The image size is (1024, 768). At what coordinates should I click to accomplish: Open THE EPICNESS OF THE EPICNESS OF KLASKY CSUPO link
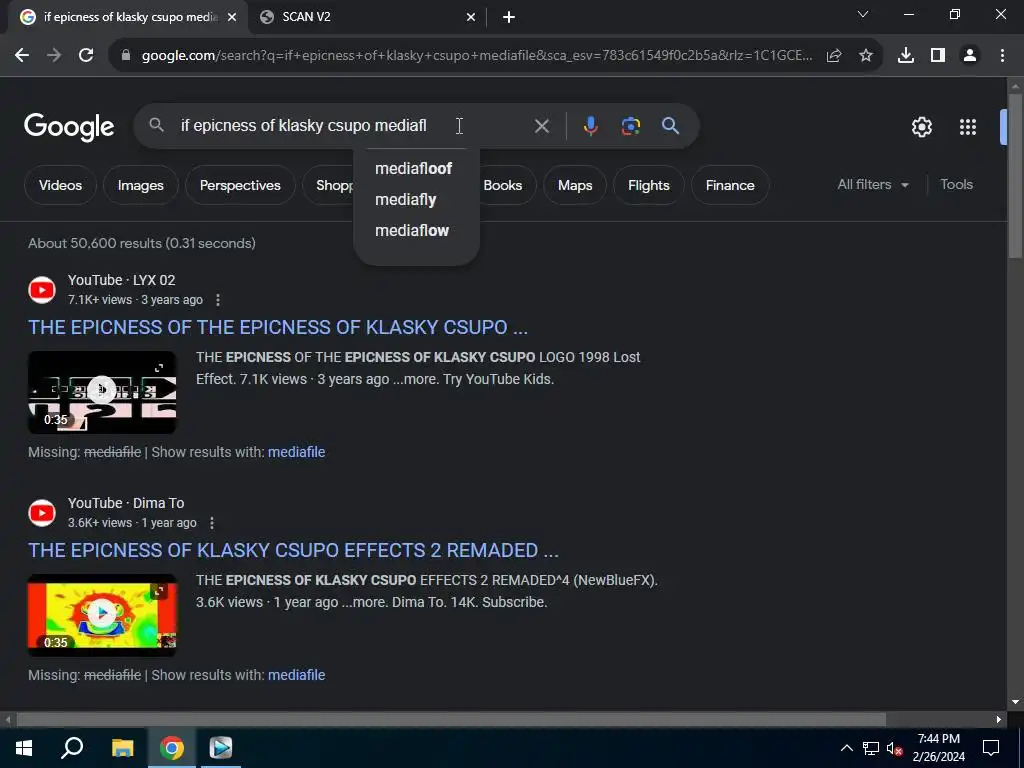coord(278,327)
